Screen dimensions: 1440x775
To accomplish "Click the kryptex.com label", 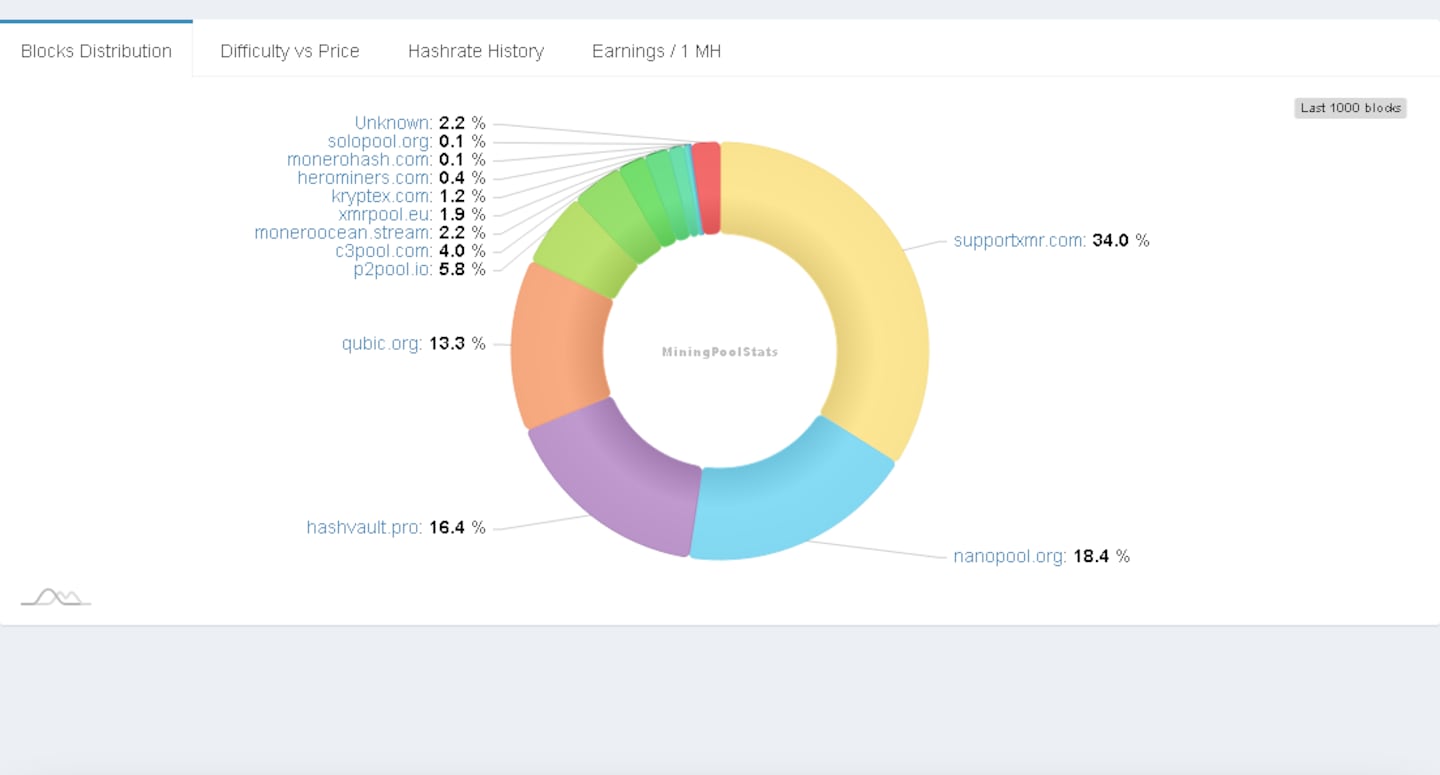I will [382, 196].
